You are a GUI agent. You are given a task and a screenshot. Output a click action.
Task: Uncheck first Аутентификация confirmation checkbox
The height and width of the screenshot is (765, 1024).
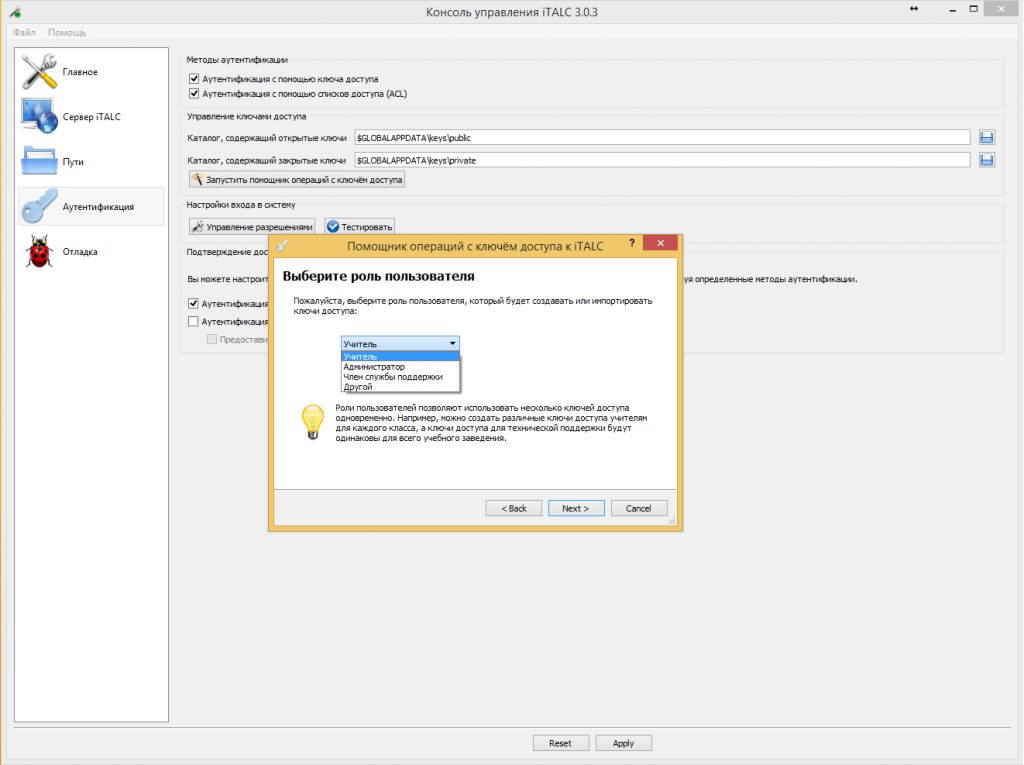(x=193, y=303)
